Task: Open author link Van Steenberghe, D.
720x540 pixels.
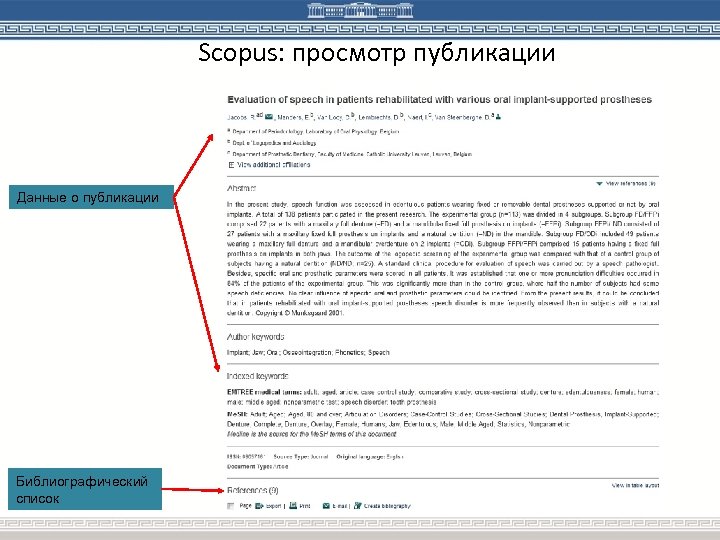Action: pos(462,118)
